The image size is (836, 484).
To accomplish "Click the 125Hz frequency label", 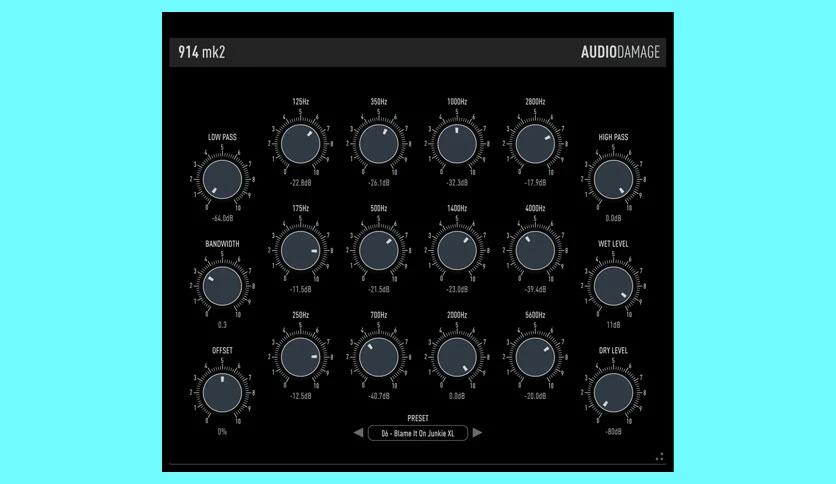I will 301,101.
